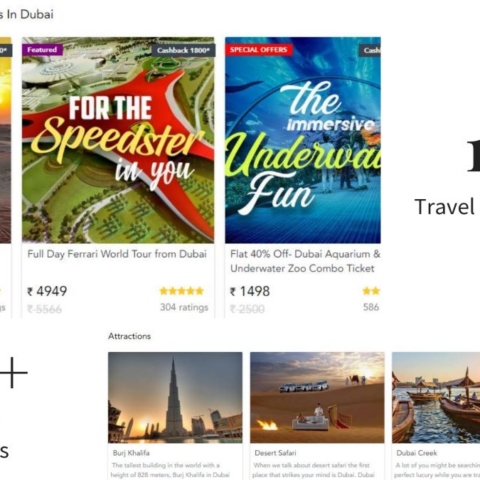The width and height of the screenshot is (480, 480).
Task: Open the Dubai Creek title link
Action: (x=417, y=453)
